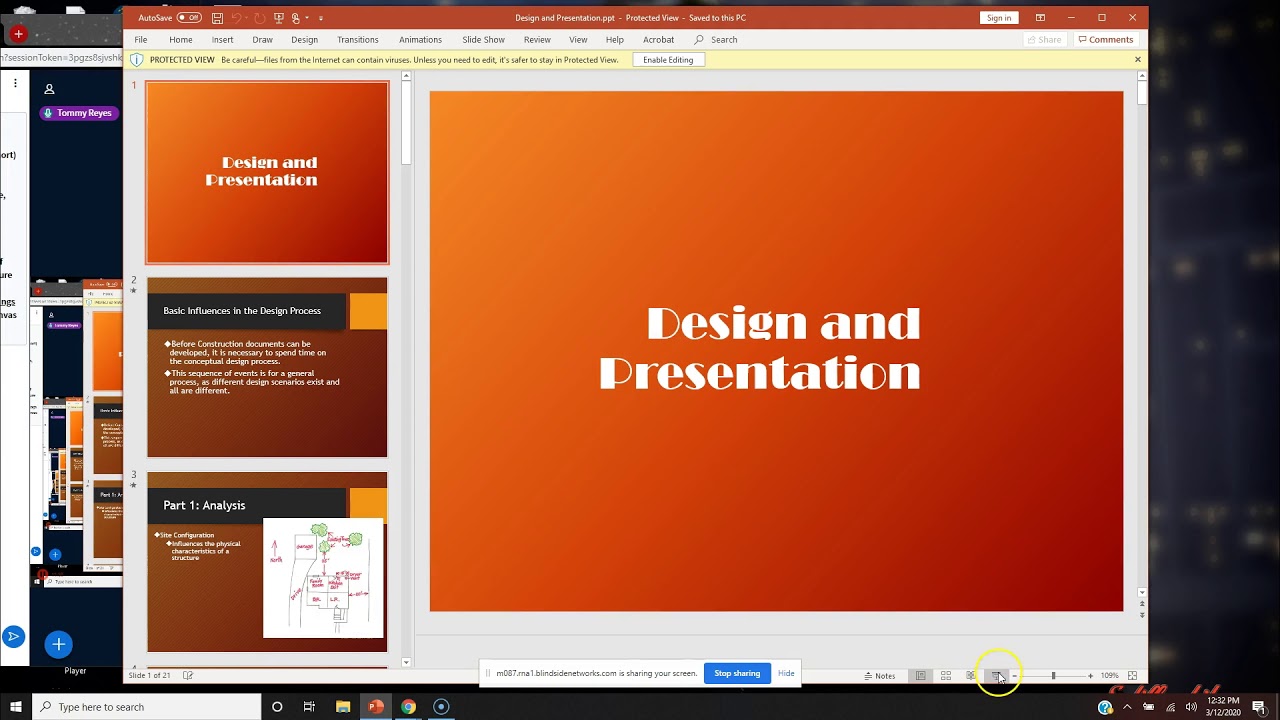This screenshot has width=1280, height=720.
Task: Start presentation from beginning icon
Action: point(279,18)
